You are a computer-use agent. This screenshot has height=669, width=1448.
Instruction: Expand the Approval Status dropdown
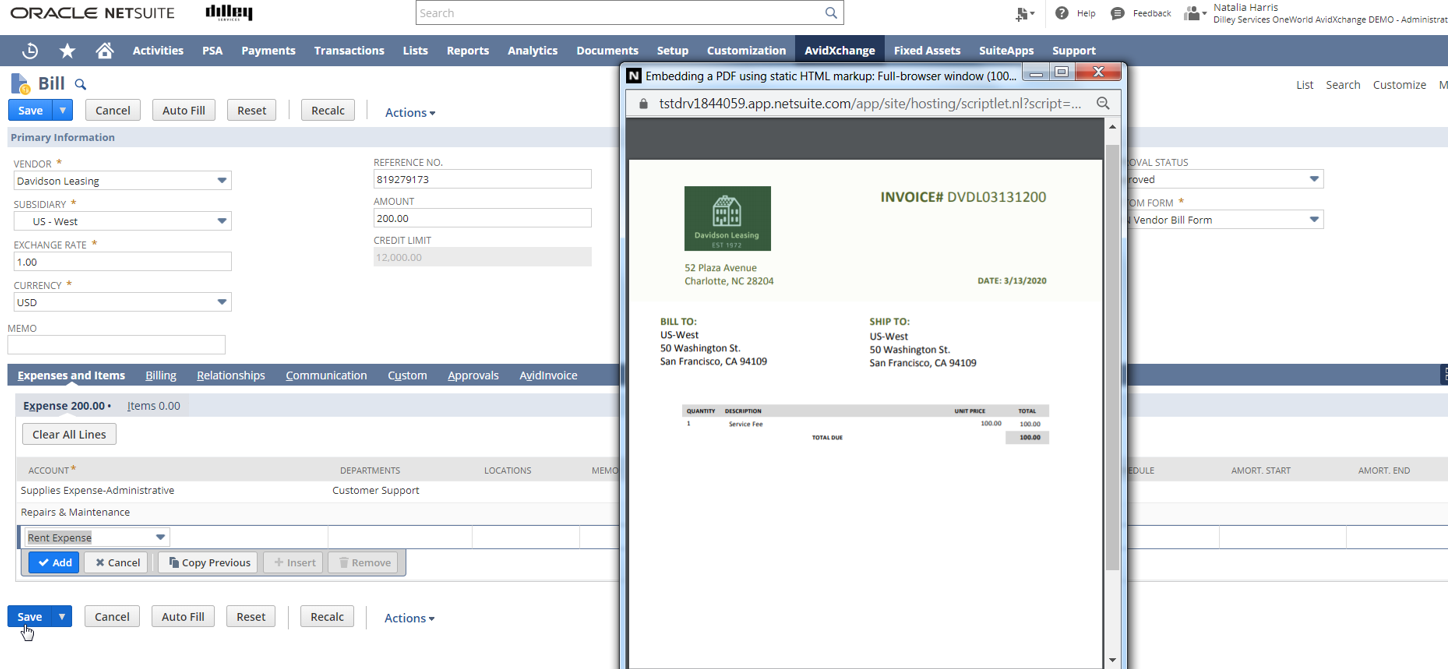[1314, 179]
